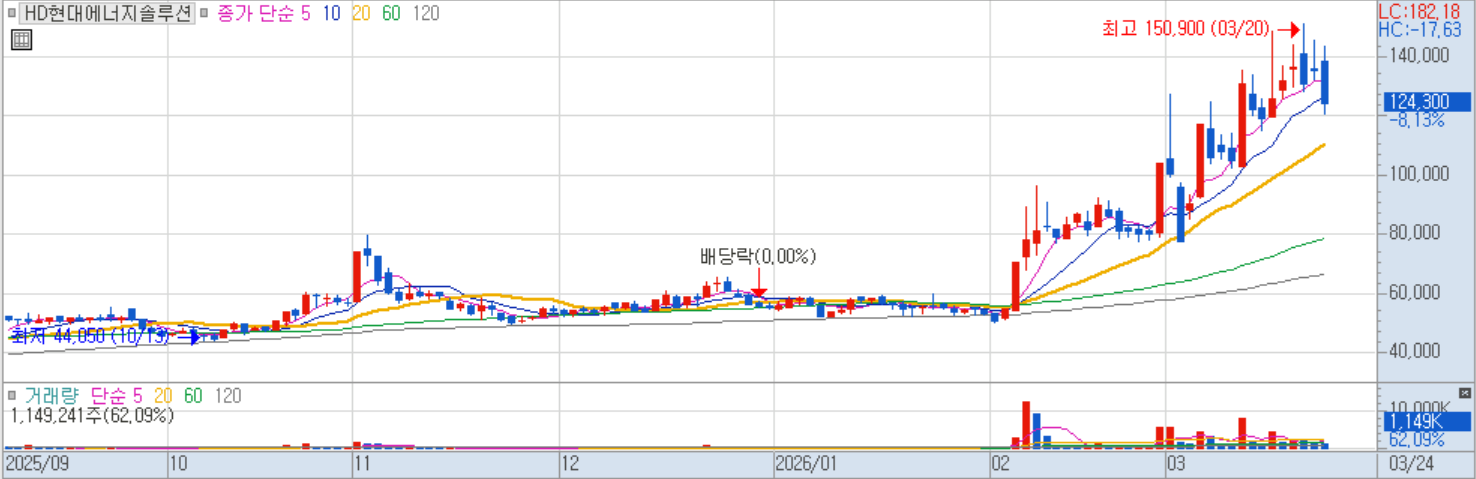1476x479 pixels.
Task: Click the small square before 종가 단순
Action: coord(205,15)
